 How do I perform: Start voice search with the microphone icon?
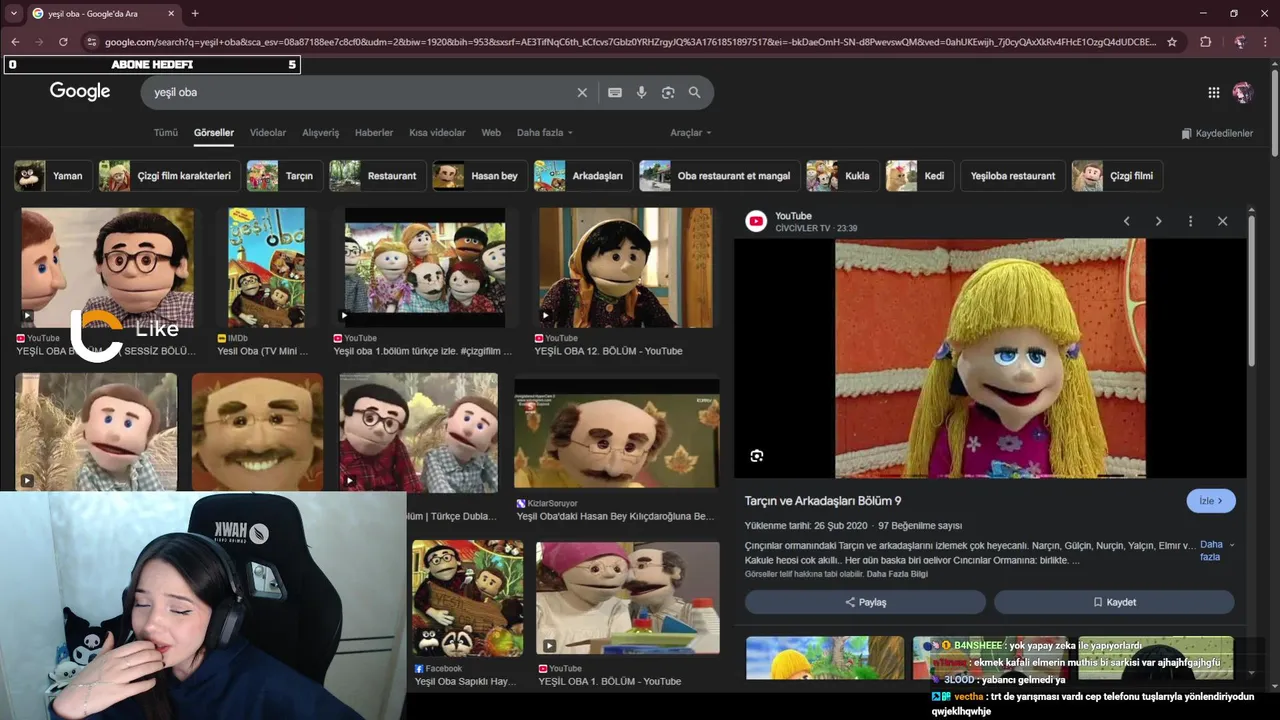(641, 92)
